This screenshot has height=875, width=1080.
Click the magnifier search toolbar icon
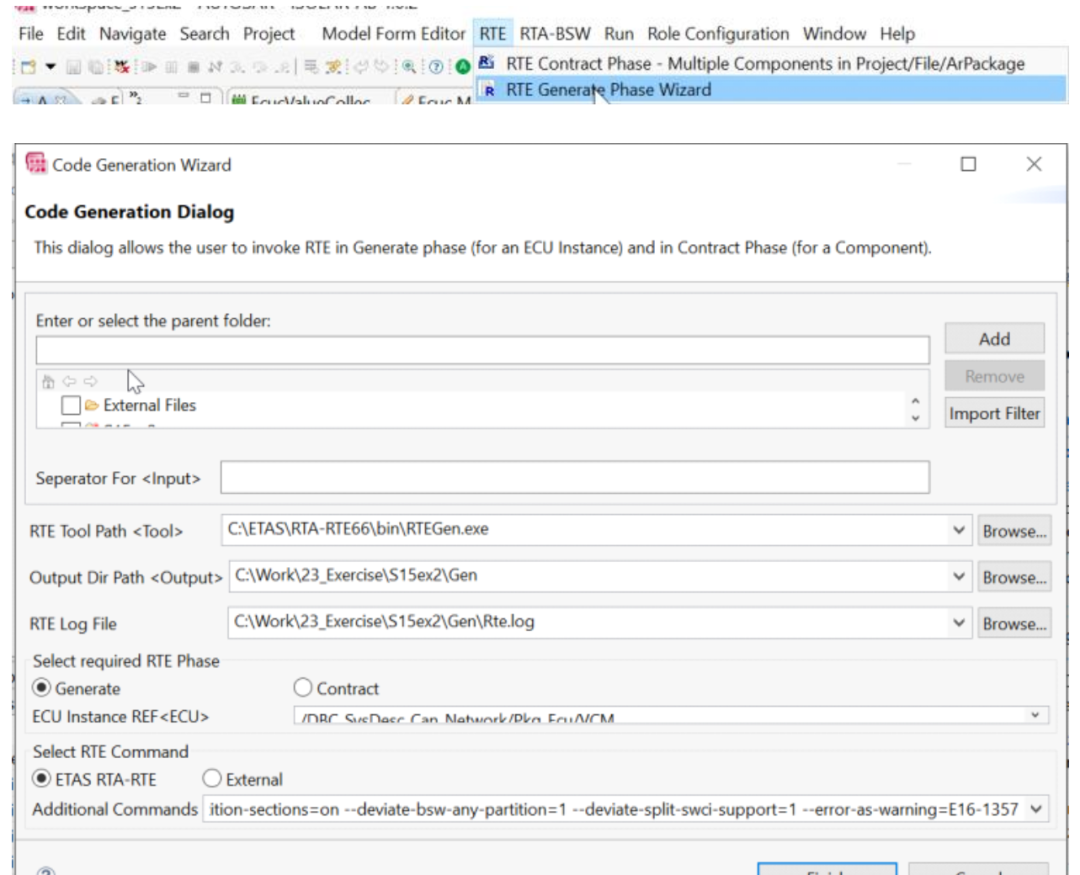pyautogui.click(x=409, y=67)
